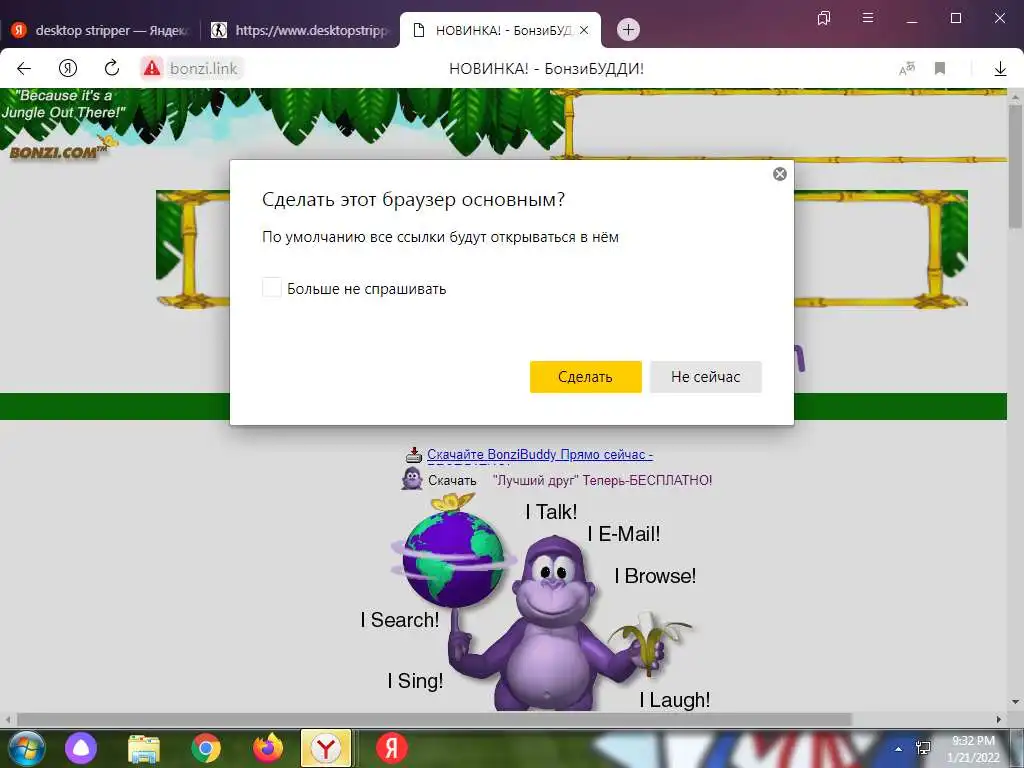
Task: Dismiss default browser dialog with X icon
Action: pos(780,174)
